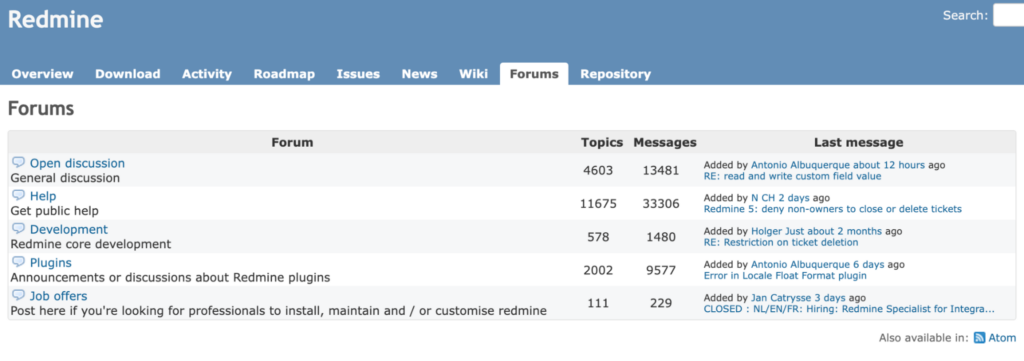Click message count 229

pyautogui.click(x=661, y=304)
